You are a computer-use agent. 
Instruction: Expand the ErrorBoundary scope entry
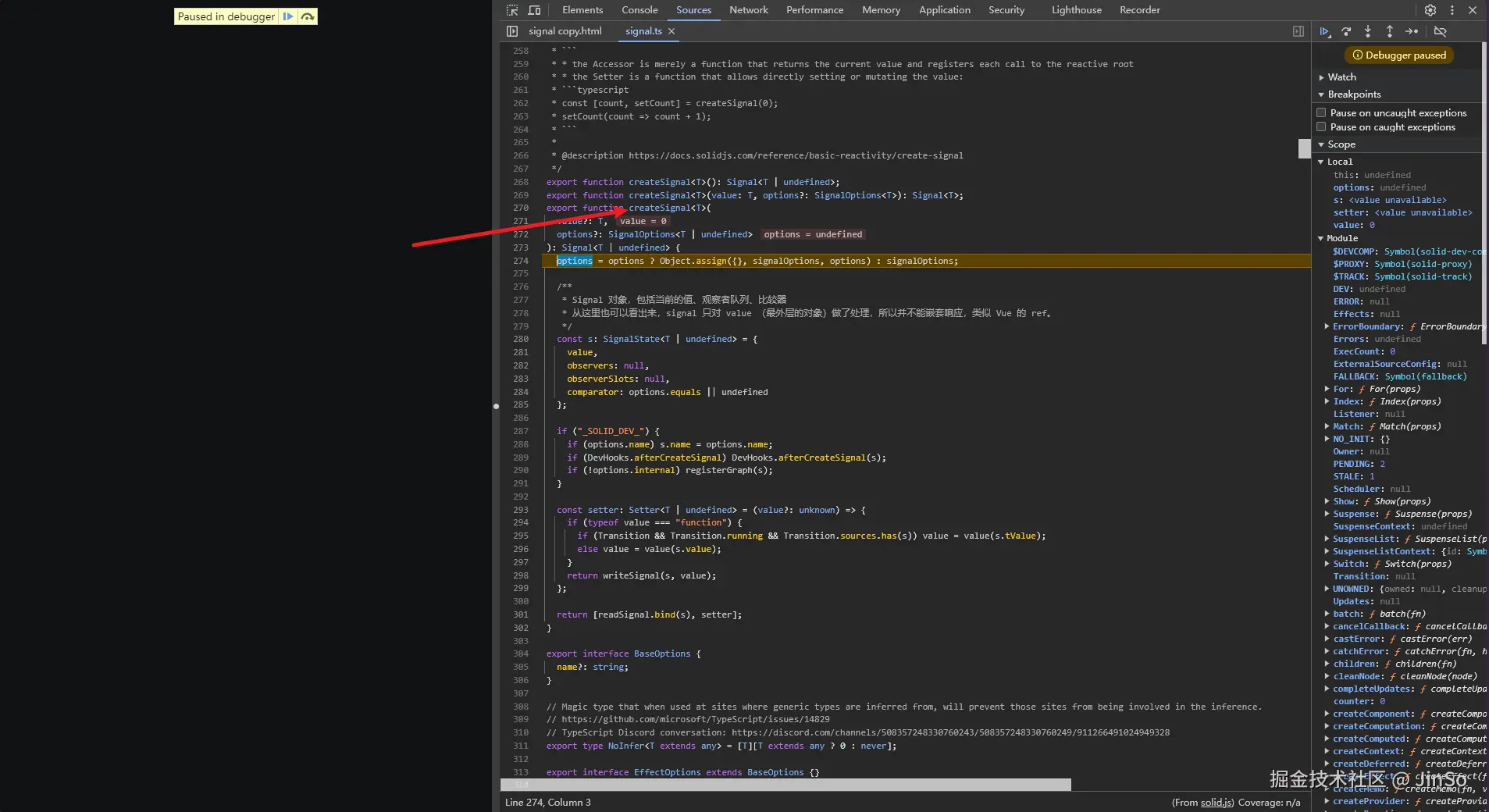coord(1327,326)
